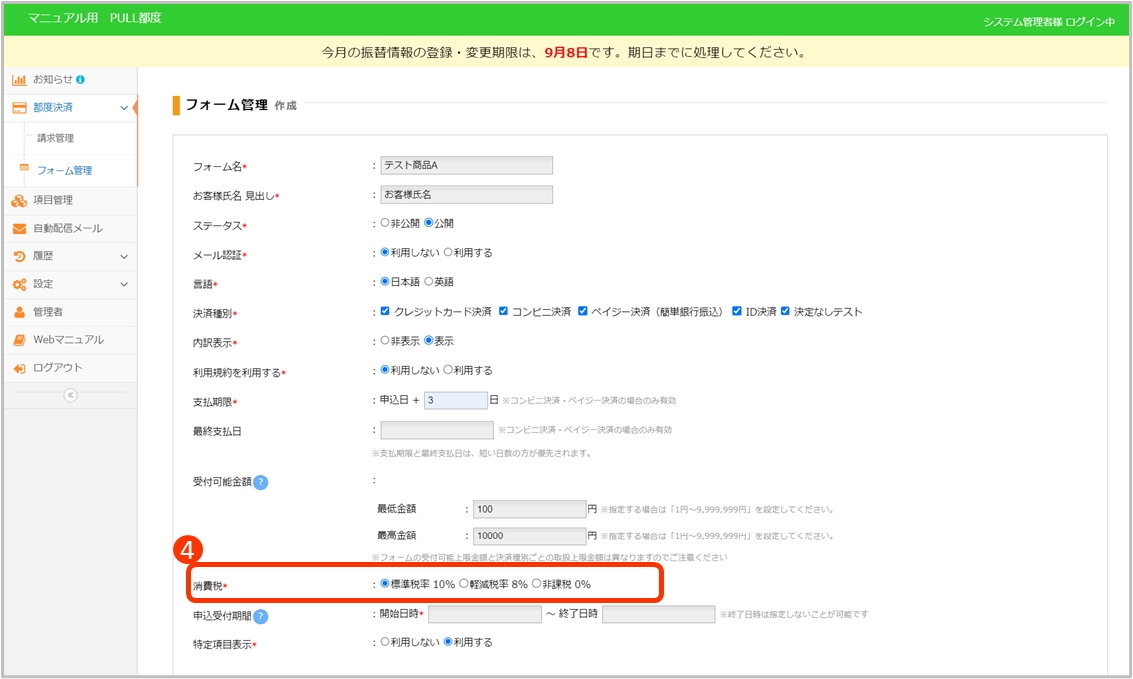The image size is (1133, 679).
Task: Open フォーム管理 in the sidebar
Action: point(64,171)
